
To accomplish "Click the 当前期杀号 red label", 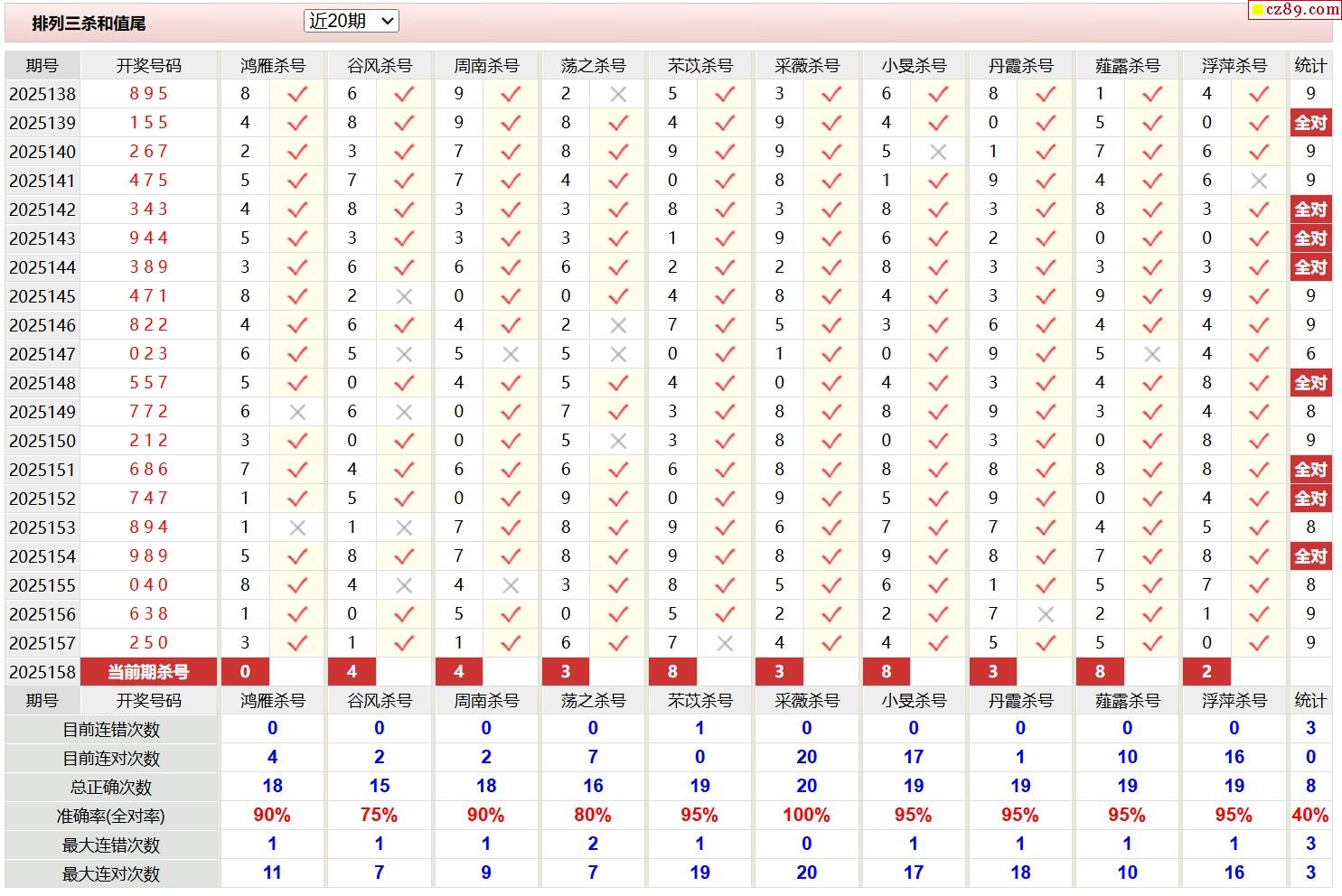I will 149,672.
